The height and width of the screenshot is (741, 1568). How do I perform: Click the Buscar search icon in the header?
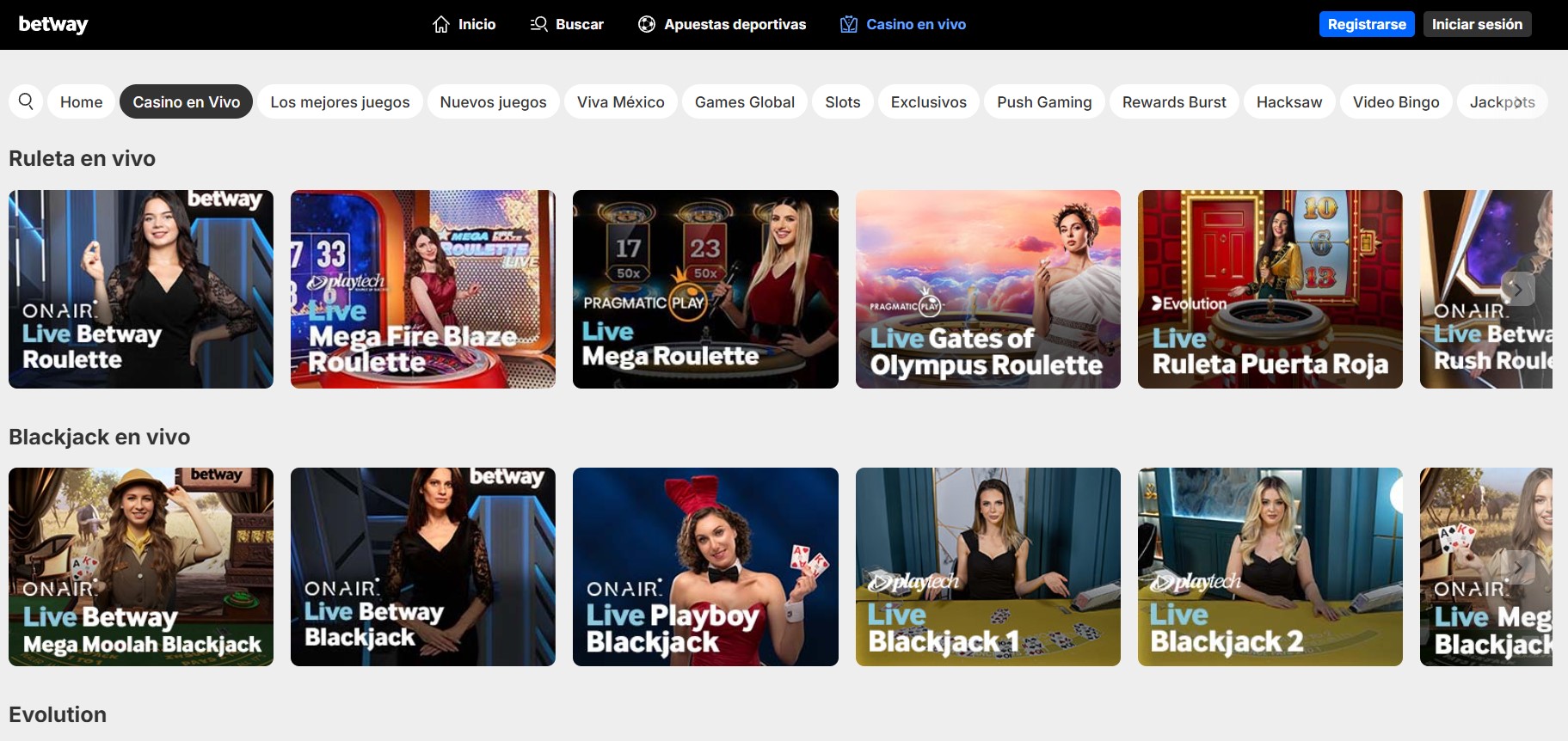pyautogui.click(x=539, y=24)
